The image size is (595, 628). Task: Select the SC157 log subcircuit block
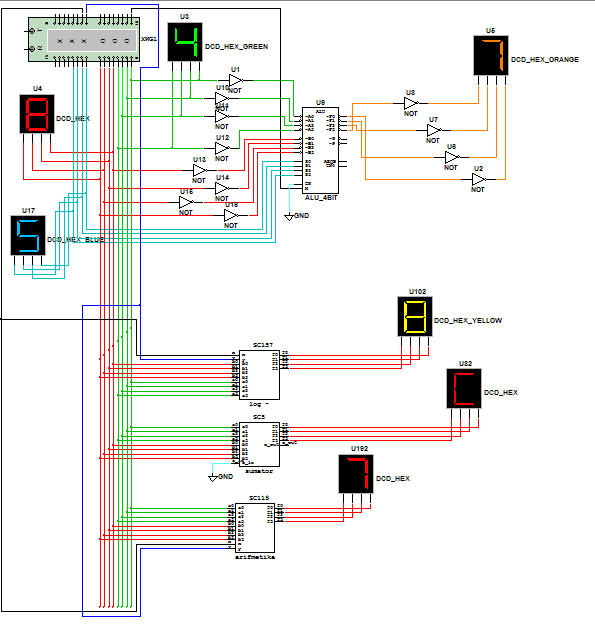(x=259, y=375)
